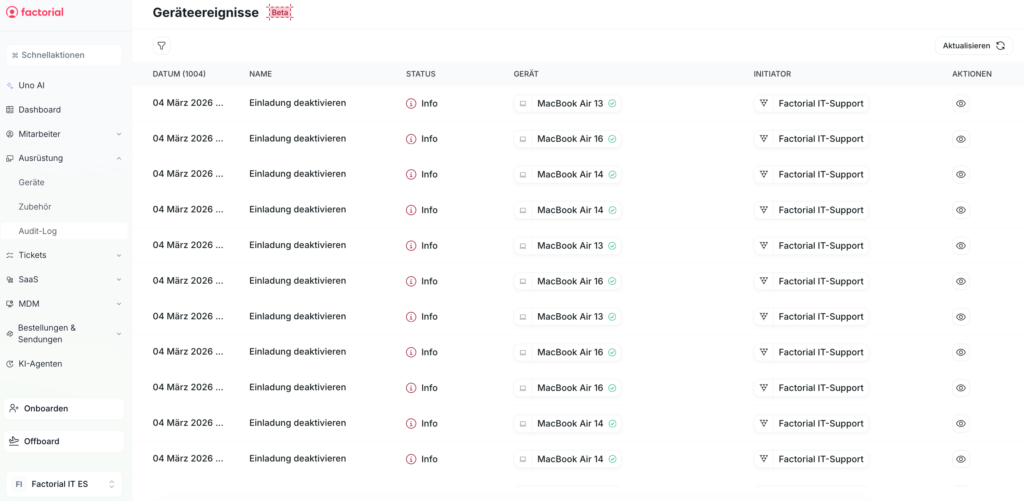Image resolution: width=1024 pixels, height=501 pixels.
Task: Click the laptop icon of the first MacBook Air 13
Action: click(522, 103)
